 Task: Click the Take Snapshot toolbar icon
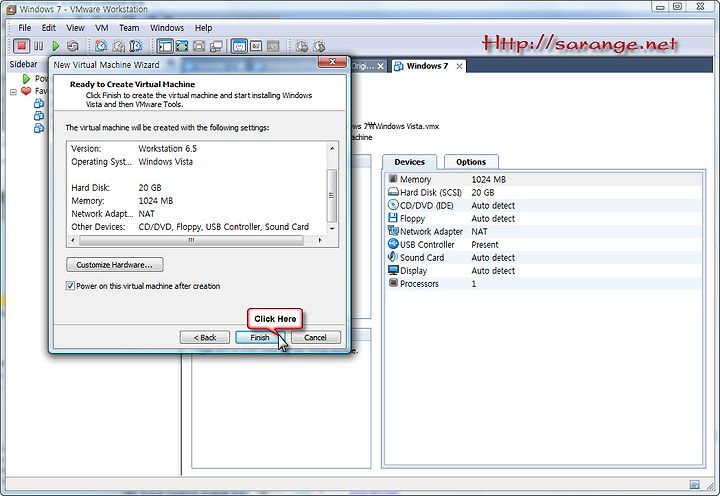[101, 46]
